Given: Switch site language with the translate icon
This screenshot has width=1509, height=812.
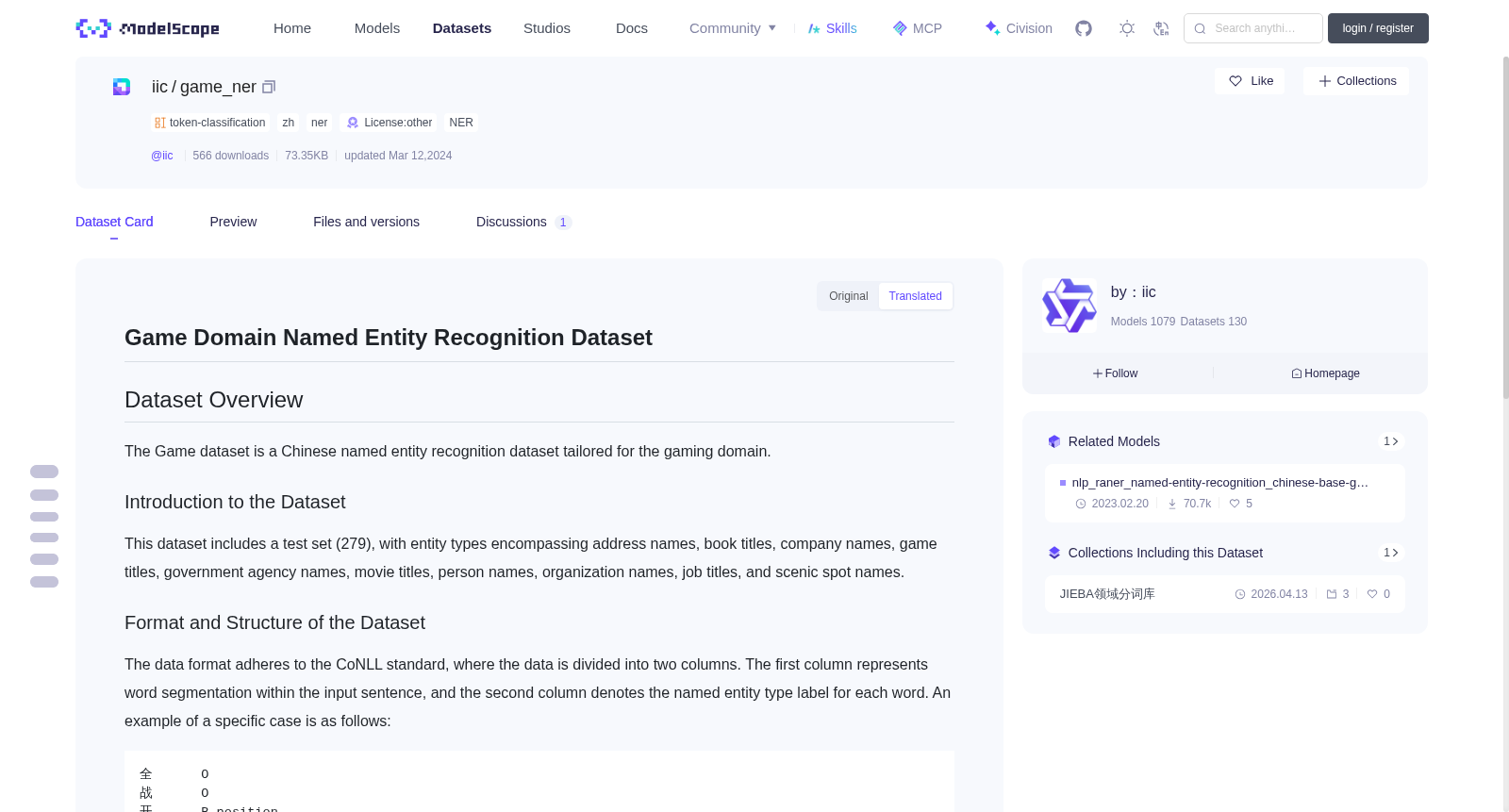Looking at the screenshot, I should point(1161,28).
